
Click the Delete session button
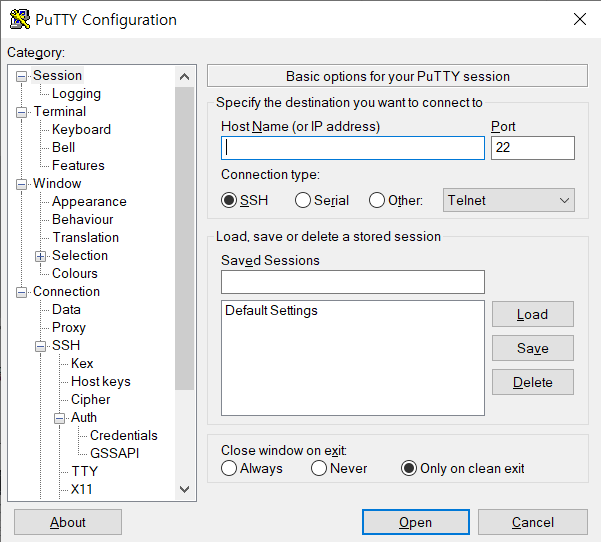(532, 382)
